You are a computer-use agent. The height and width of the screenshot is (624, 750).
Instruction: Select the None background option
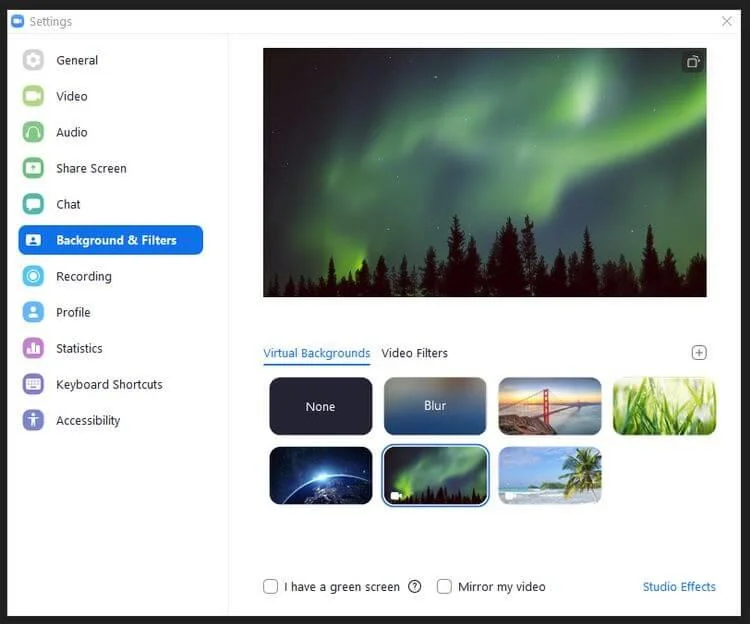click(320, 406)
